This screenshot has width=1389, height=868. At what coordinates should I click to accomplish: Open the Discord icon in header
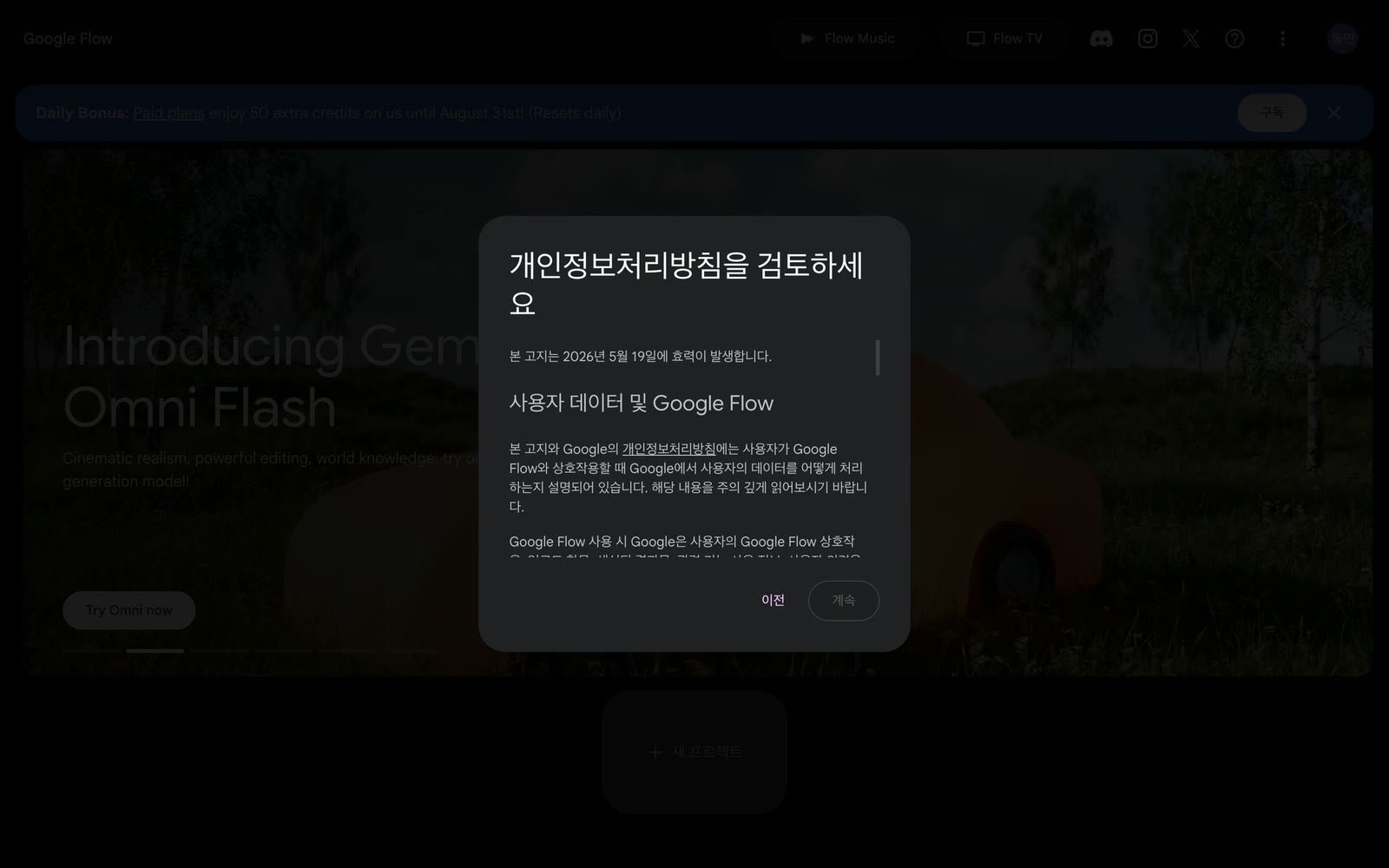tap(1101, 38)
